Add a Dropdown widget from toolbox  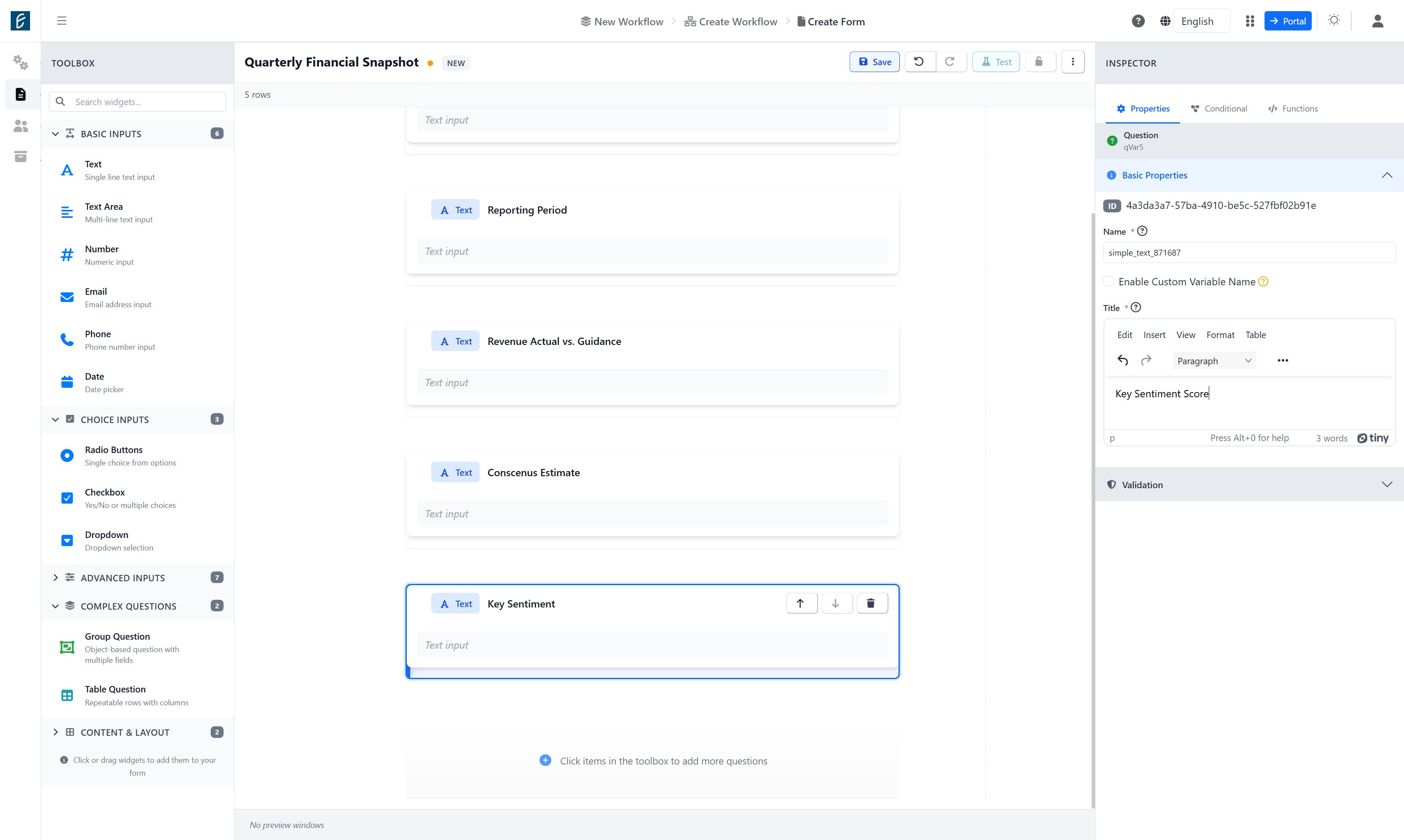click(138, 541)
